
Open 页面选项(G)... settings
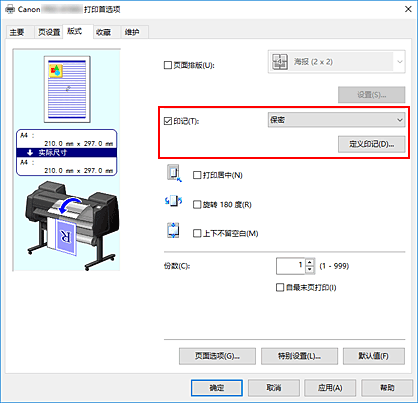[x=217, y=356]
